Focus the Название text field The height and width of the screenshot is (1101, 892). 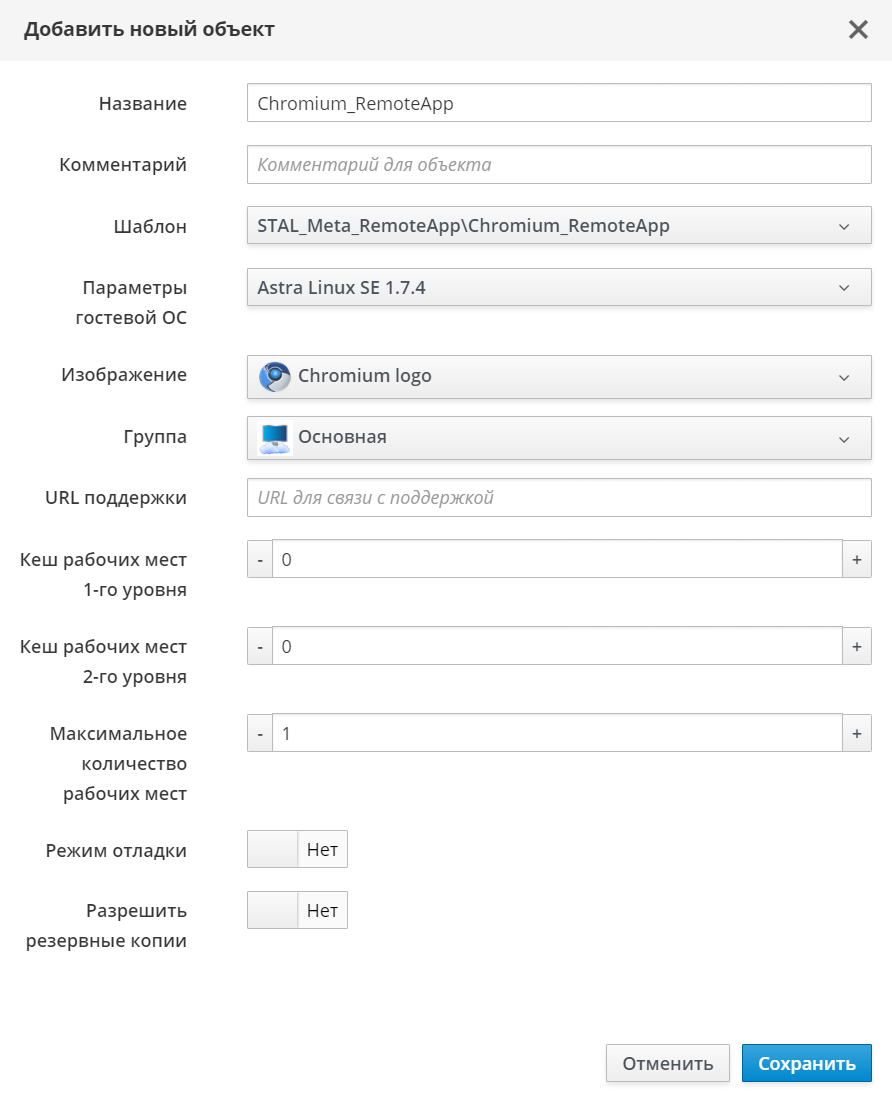[559, 103]
